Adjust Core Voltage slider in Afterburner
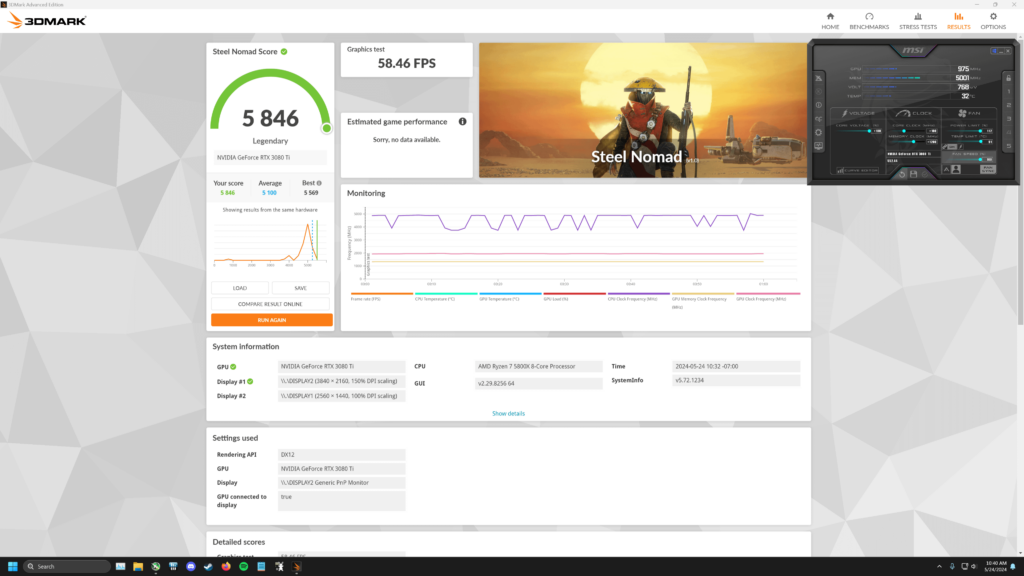Screen dimensions: 1024x576 (x=854, y=131)
